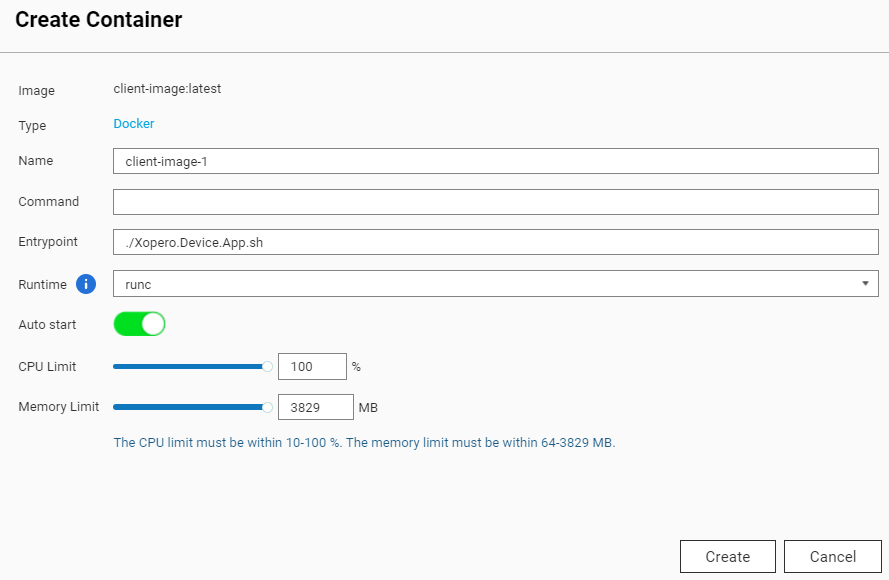This screenshot has width=889, height=580.
Task: Select the Entrypoint field with Xopero script
Action: [x=495, y=241]
